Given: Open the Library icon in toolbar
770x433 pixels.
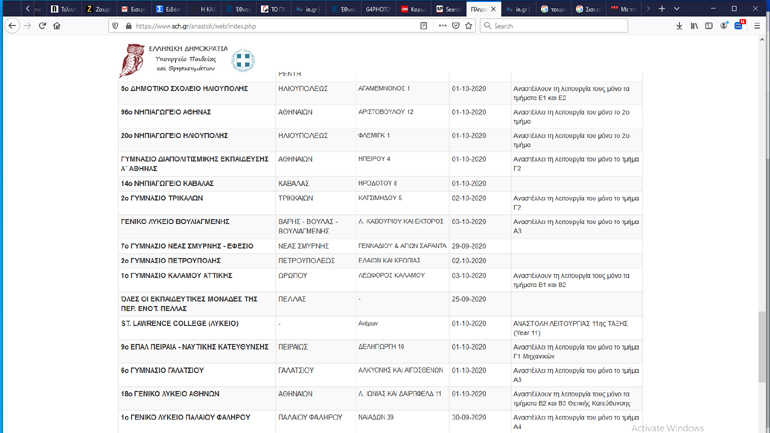Looking at the screenshot, I should pos(694,26).
